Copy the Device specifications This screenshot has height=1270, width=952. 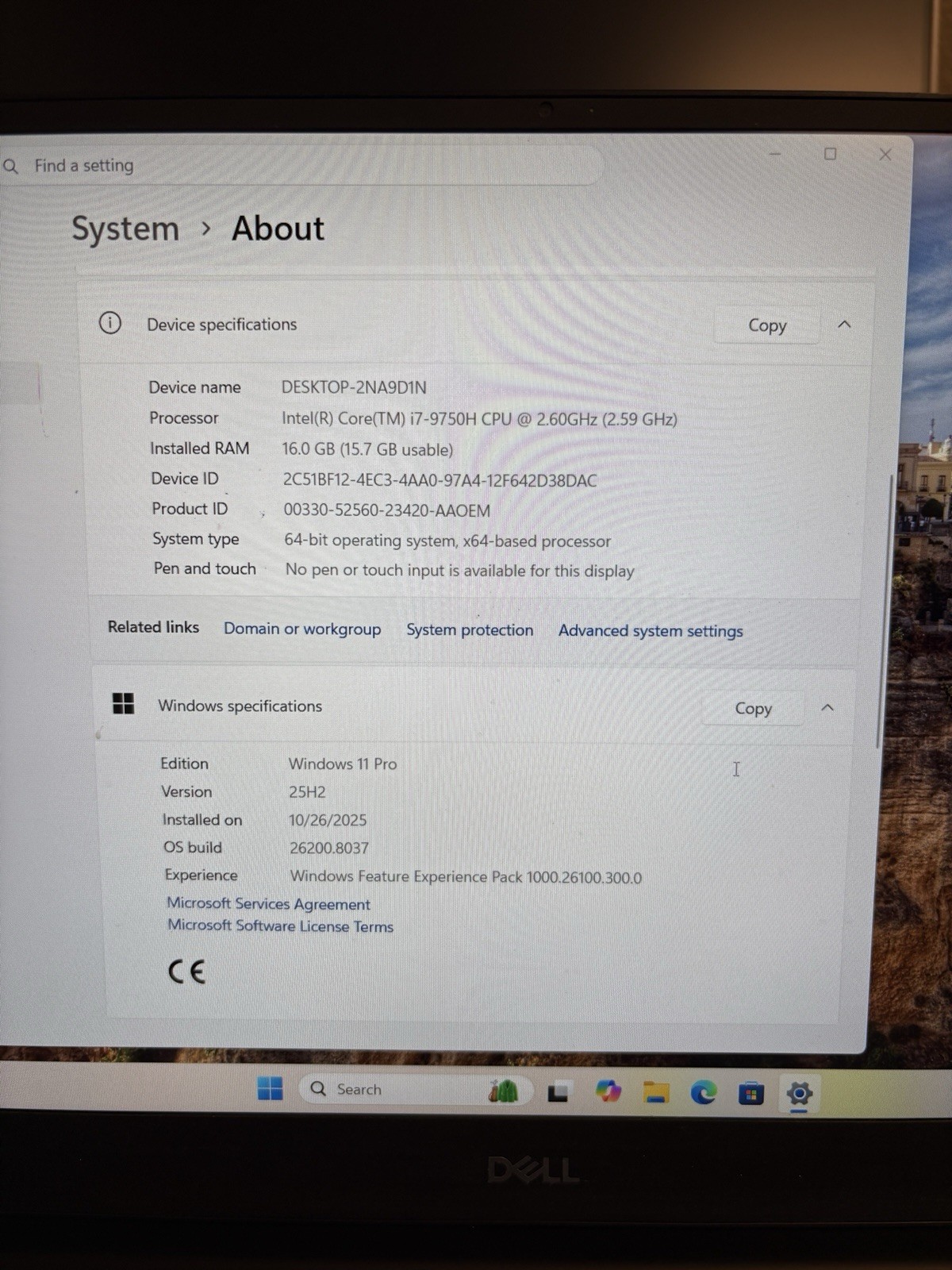pos(767,325)
